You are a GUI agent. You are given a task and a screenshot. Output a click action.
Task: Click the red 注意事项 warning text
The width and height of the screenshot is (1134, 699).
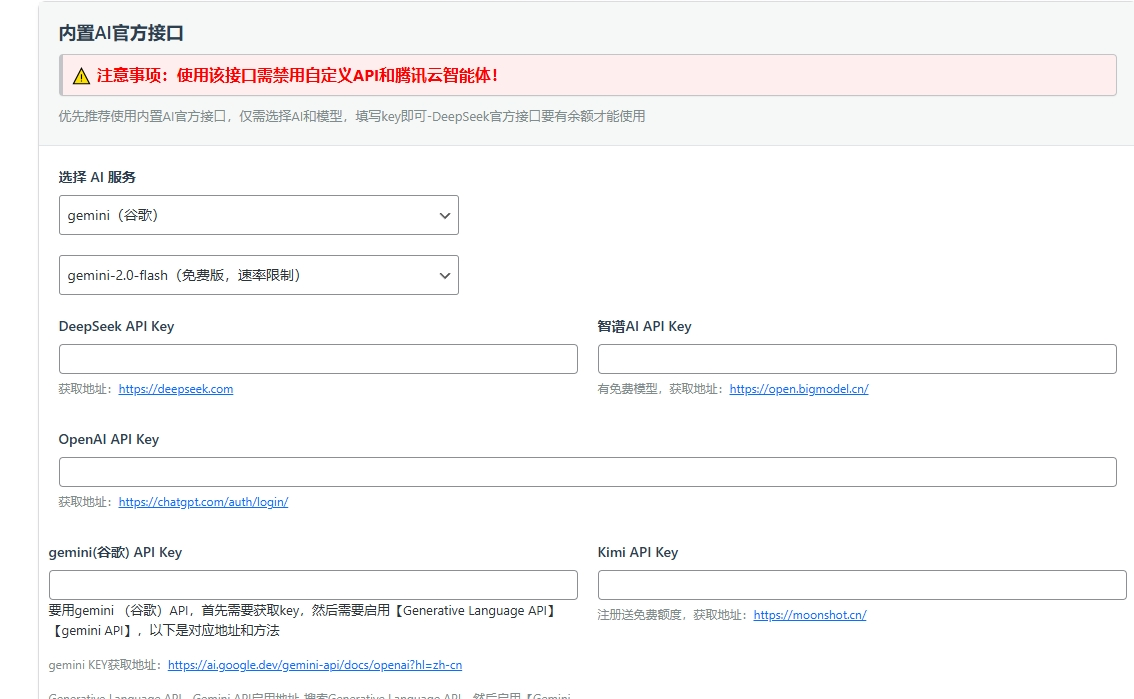pos(297,75)
